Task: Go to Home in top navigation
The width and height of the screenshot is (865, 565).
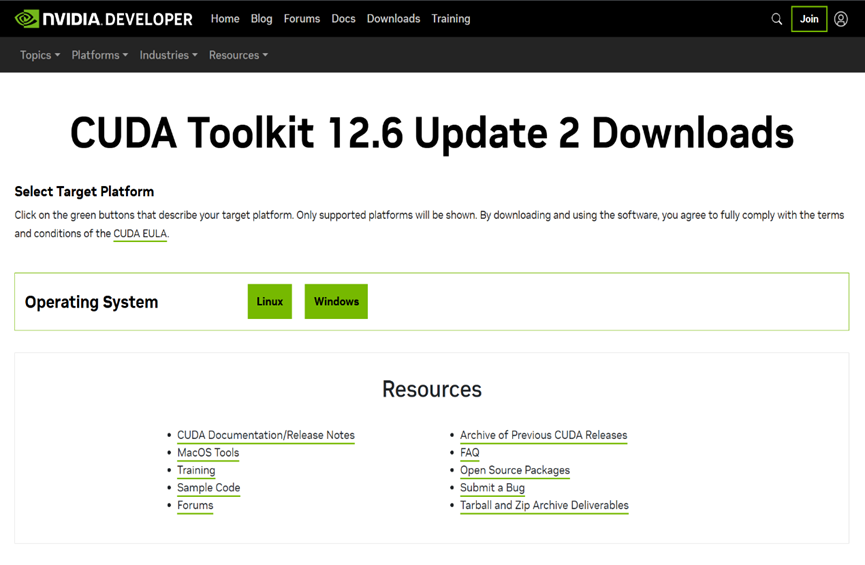Action: 225,19
